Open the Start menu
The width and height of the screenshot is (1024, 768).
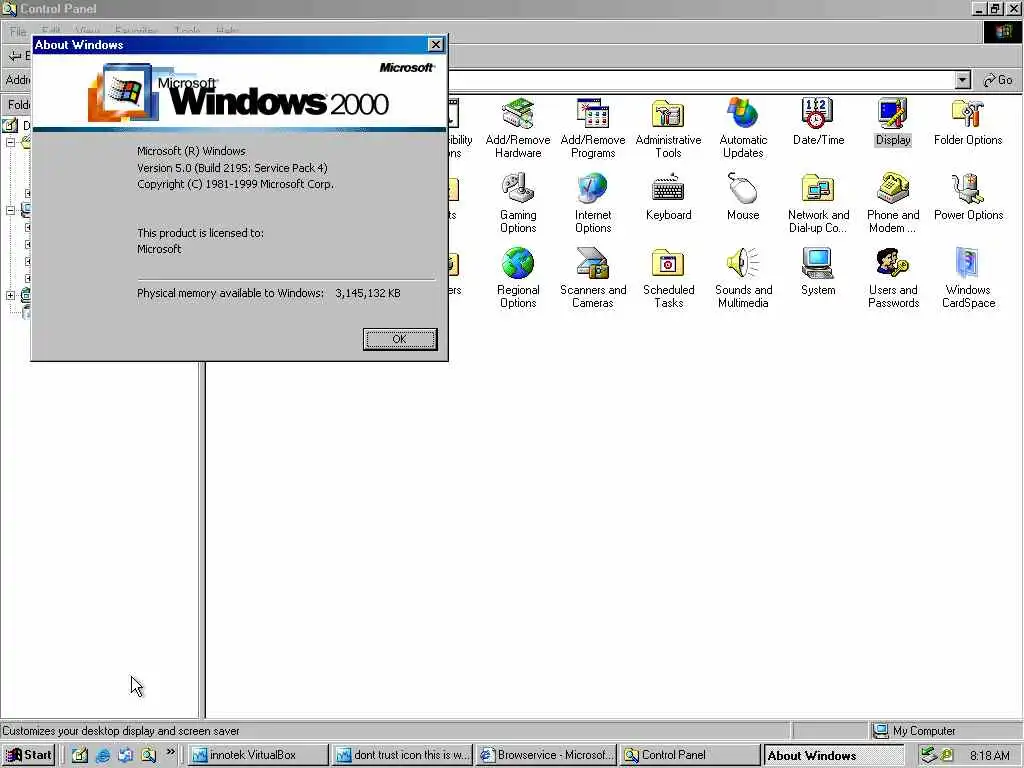point(29,755)
